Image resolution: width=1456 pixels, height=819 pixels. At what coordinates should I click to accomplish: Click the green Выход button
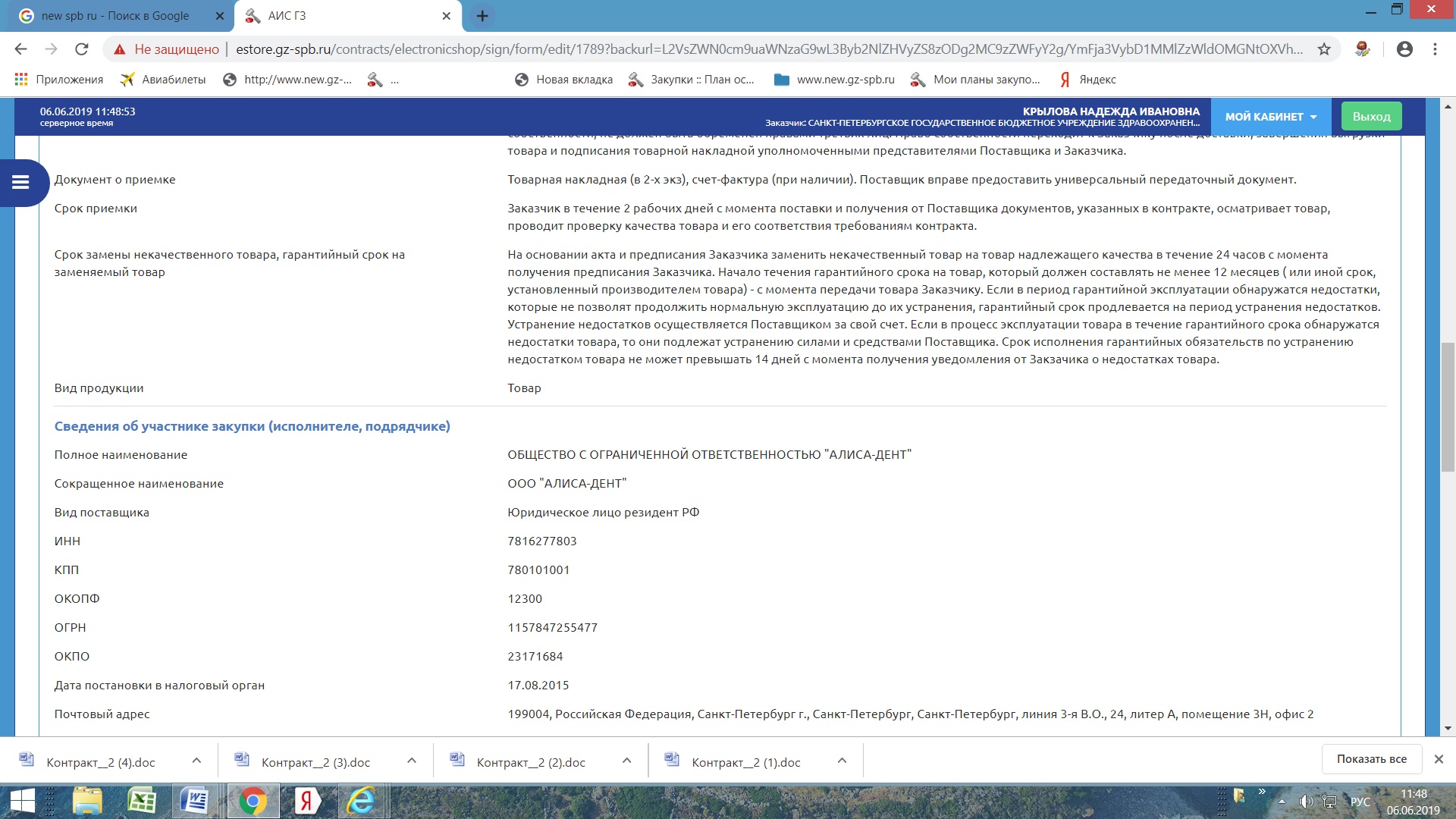point(1371,117)
